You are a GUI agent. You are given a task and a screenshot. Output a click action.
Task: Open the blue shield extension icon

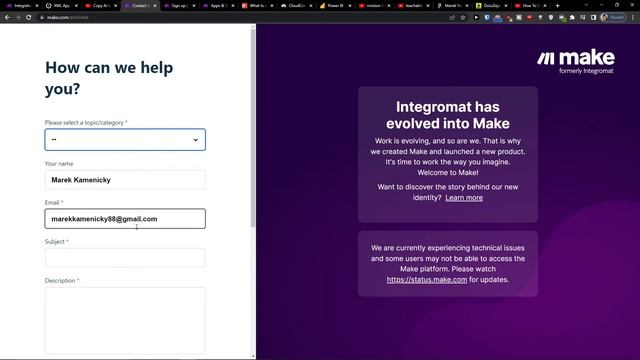[x=487, y=18]
